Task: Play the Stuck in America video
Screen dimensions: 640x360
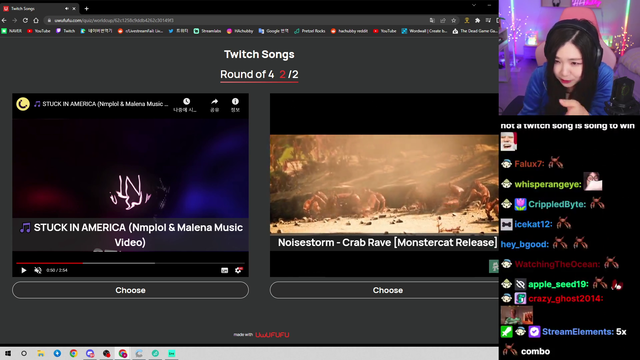Action: [x=24, y=270]
